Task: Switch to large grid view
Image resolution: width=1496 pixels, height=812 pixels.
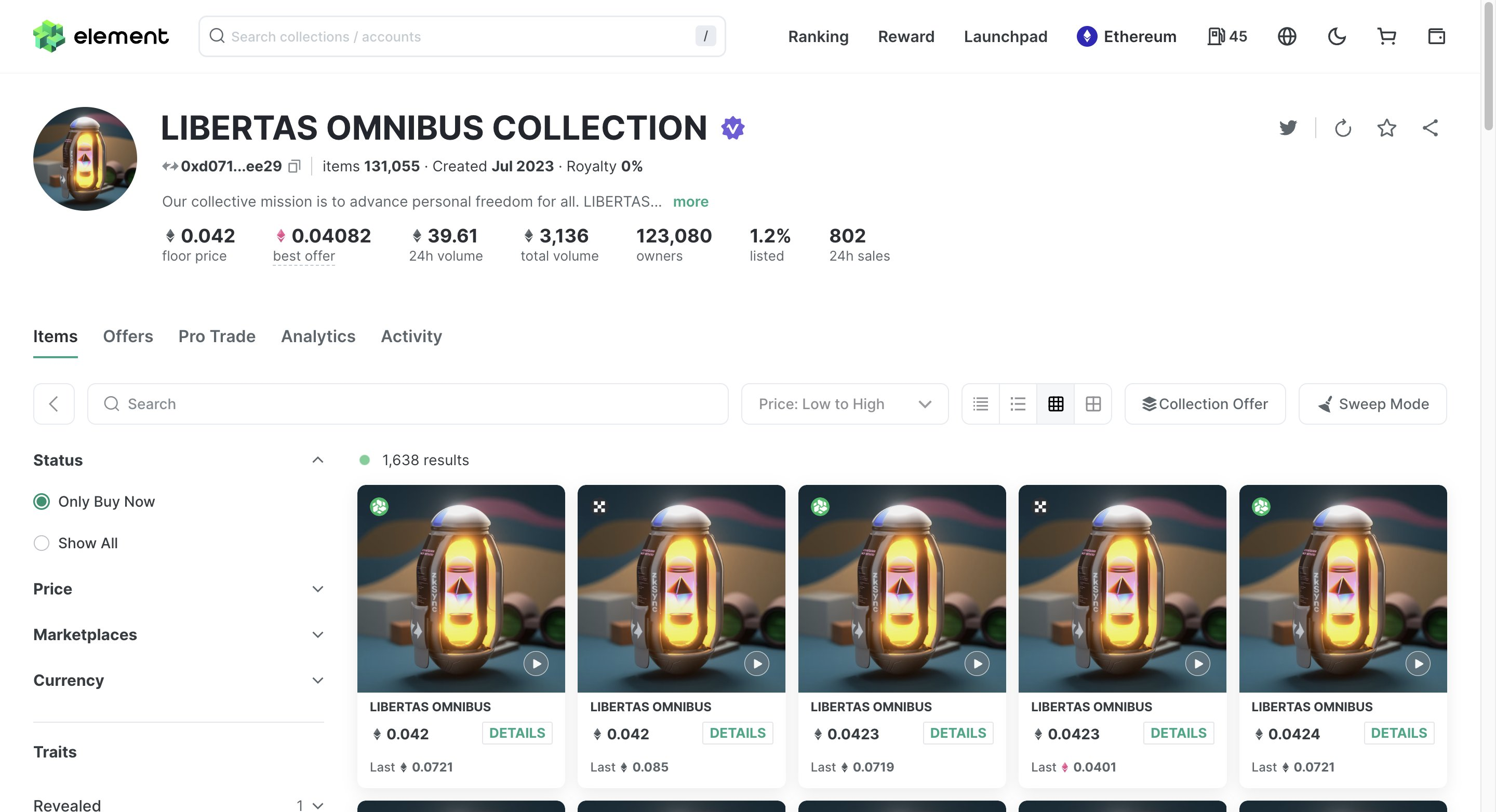Action: (1093, 404)
